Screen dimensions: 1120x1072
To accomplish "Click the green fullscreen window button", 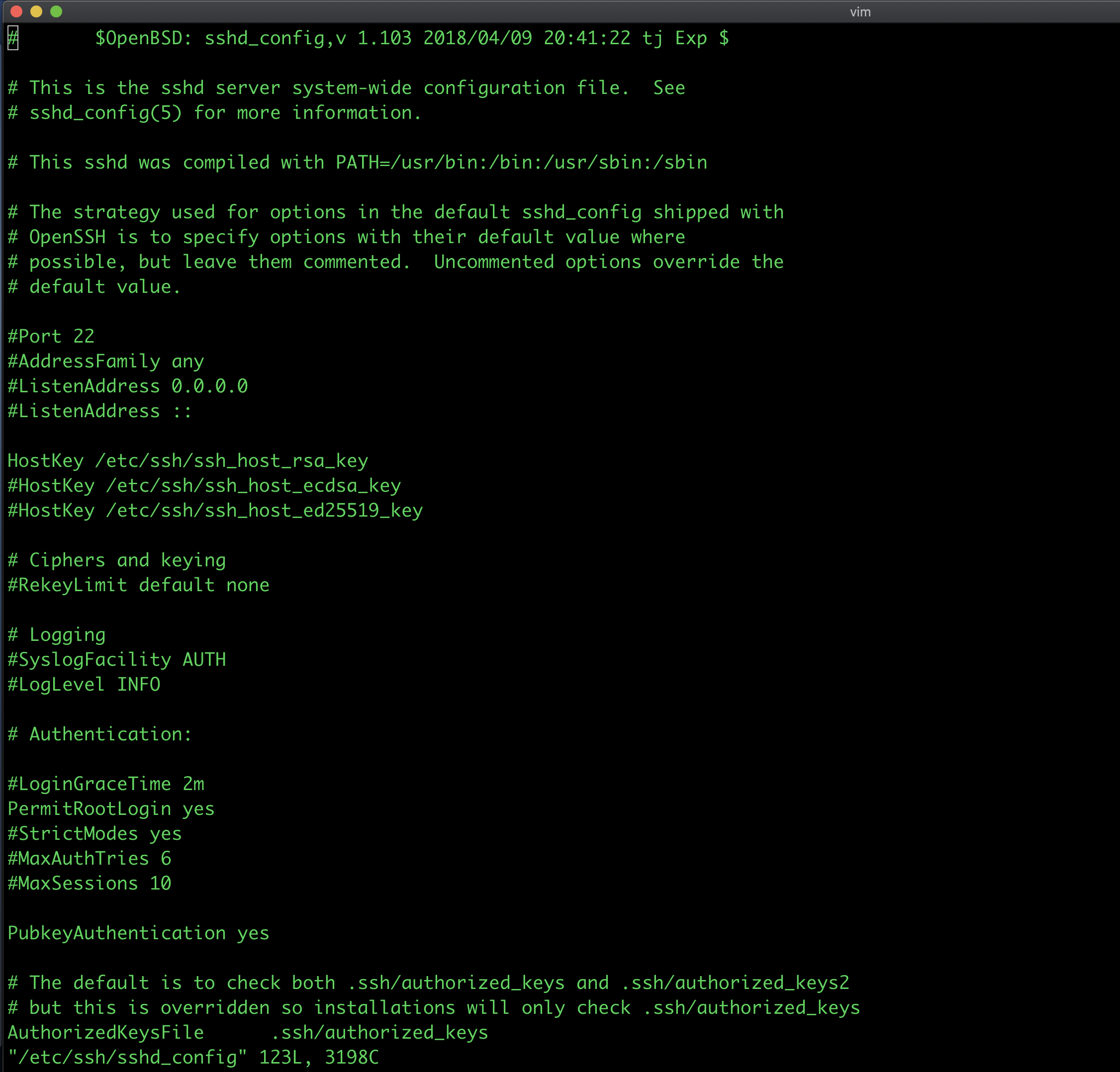I will click(x=56, y=11).
